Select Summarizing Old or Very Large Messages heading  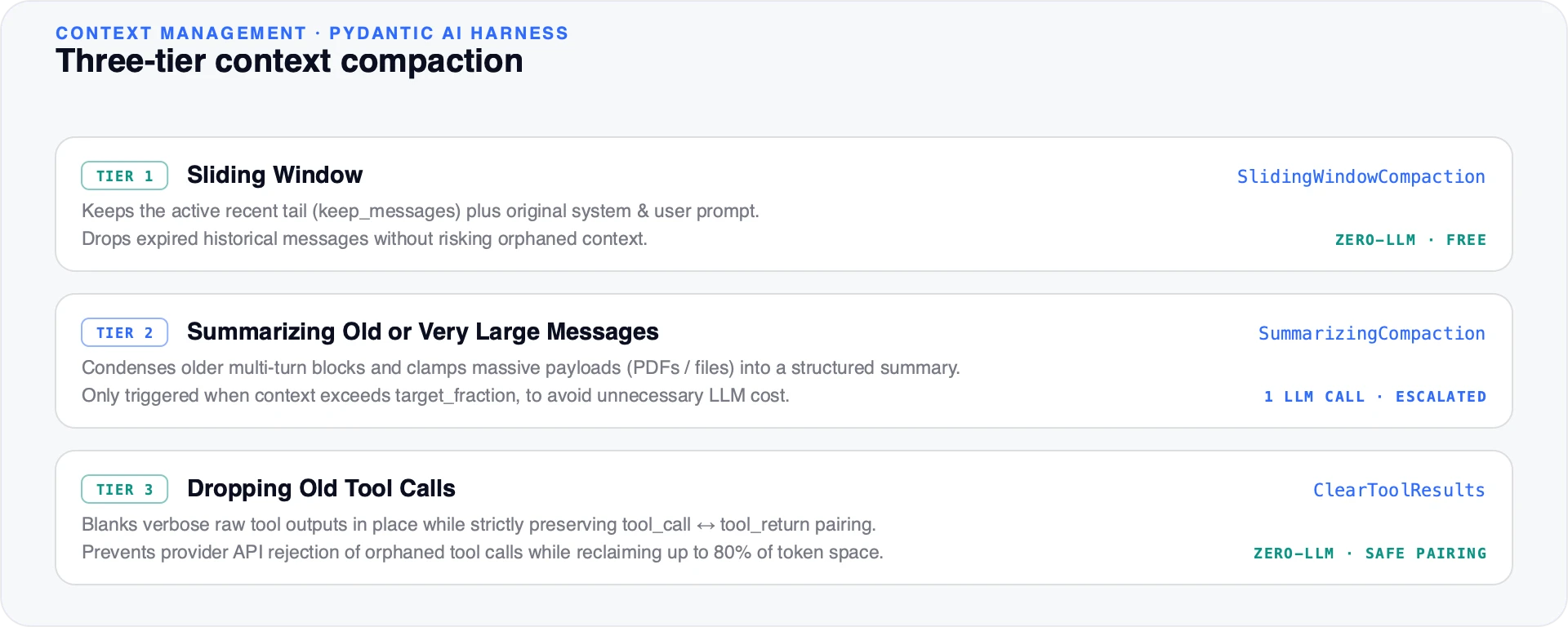(x=422, y=331)
